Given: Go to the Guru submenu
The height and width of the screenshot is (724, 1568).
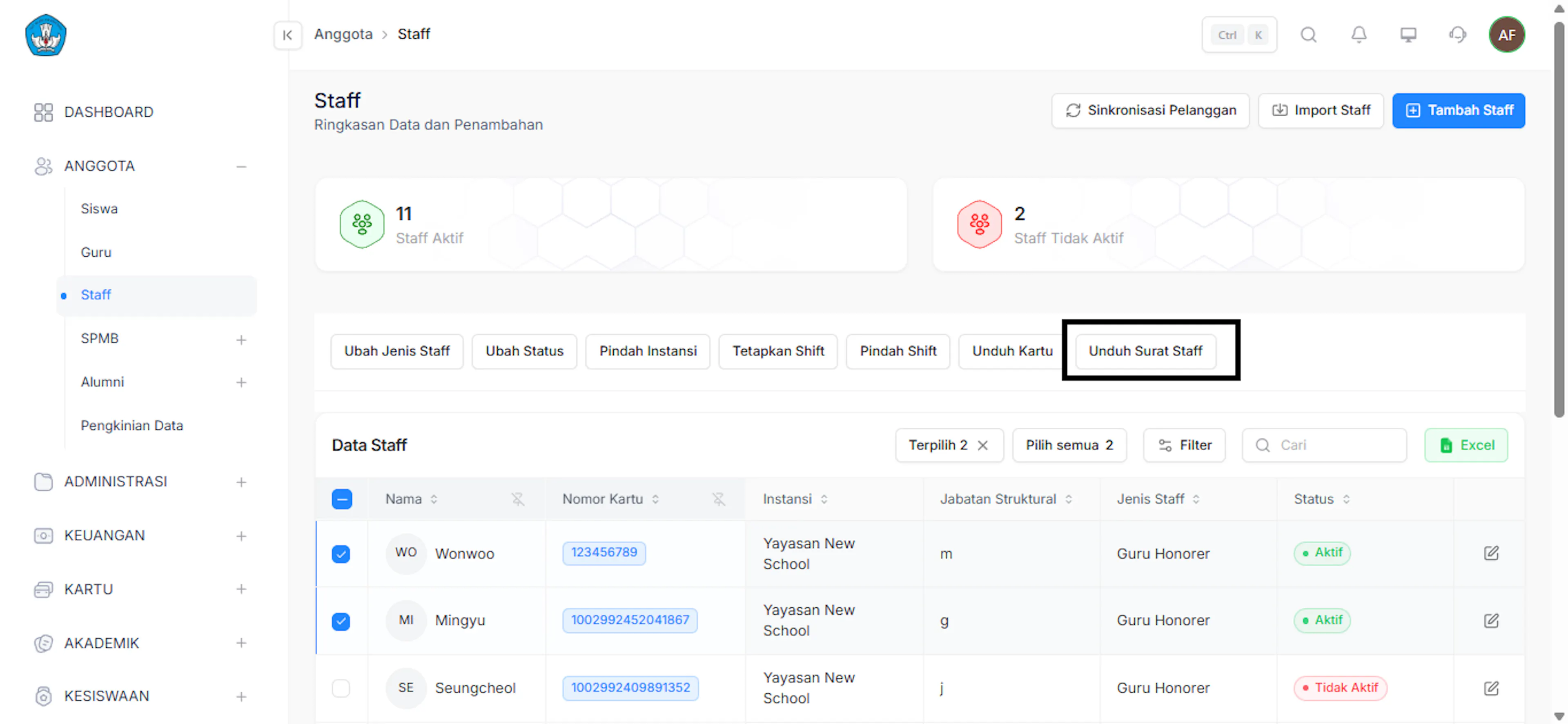Looking at the screenshot, I should click(96, 252).
